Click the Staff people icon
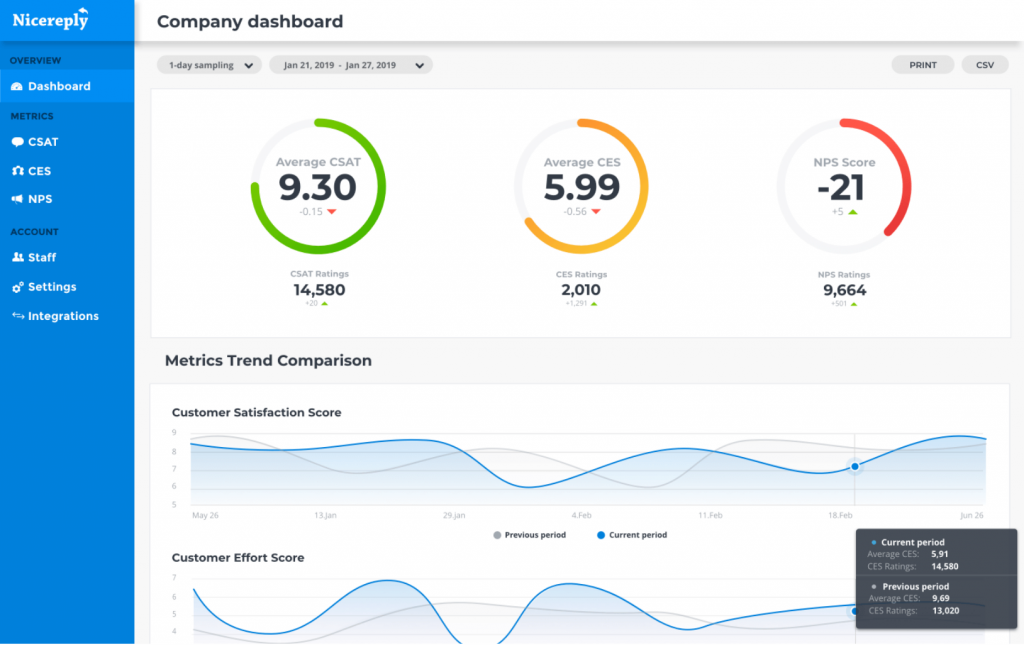Viewport: 1024px width, 645px height. click(x=17, y=258)
